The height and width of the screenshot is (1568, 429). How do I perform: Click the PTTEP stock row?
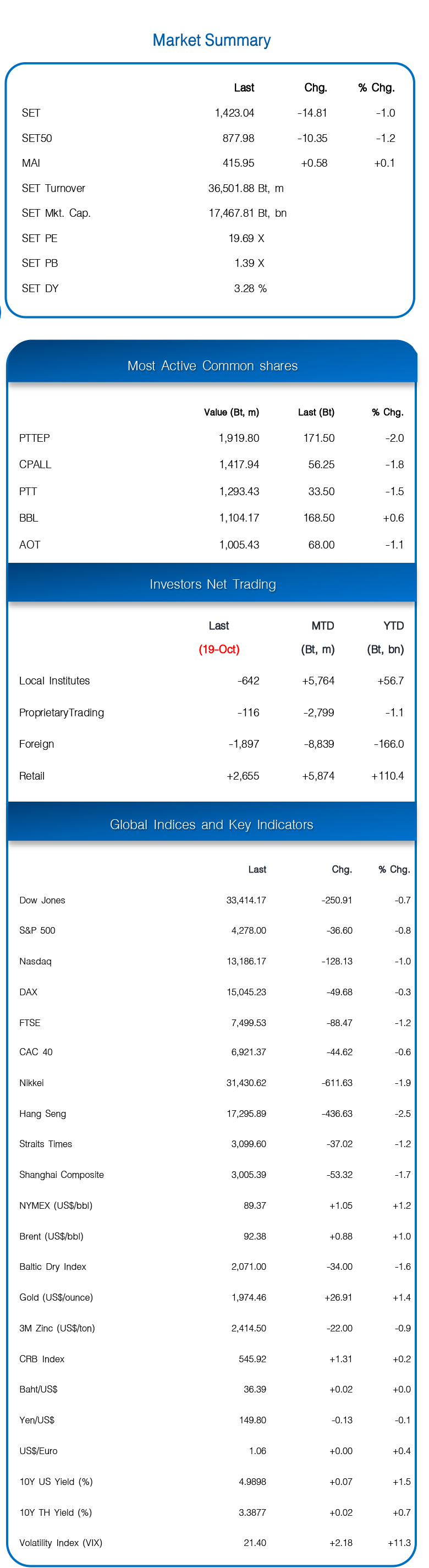(x=211, y=438)
